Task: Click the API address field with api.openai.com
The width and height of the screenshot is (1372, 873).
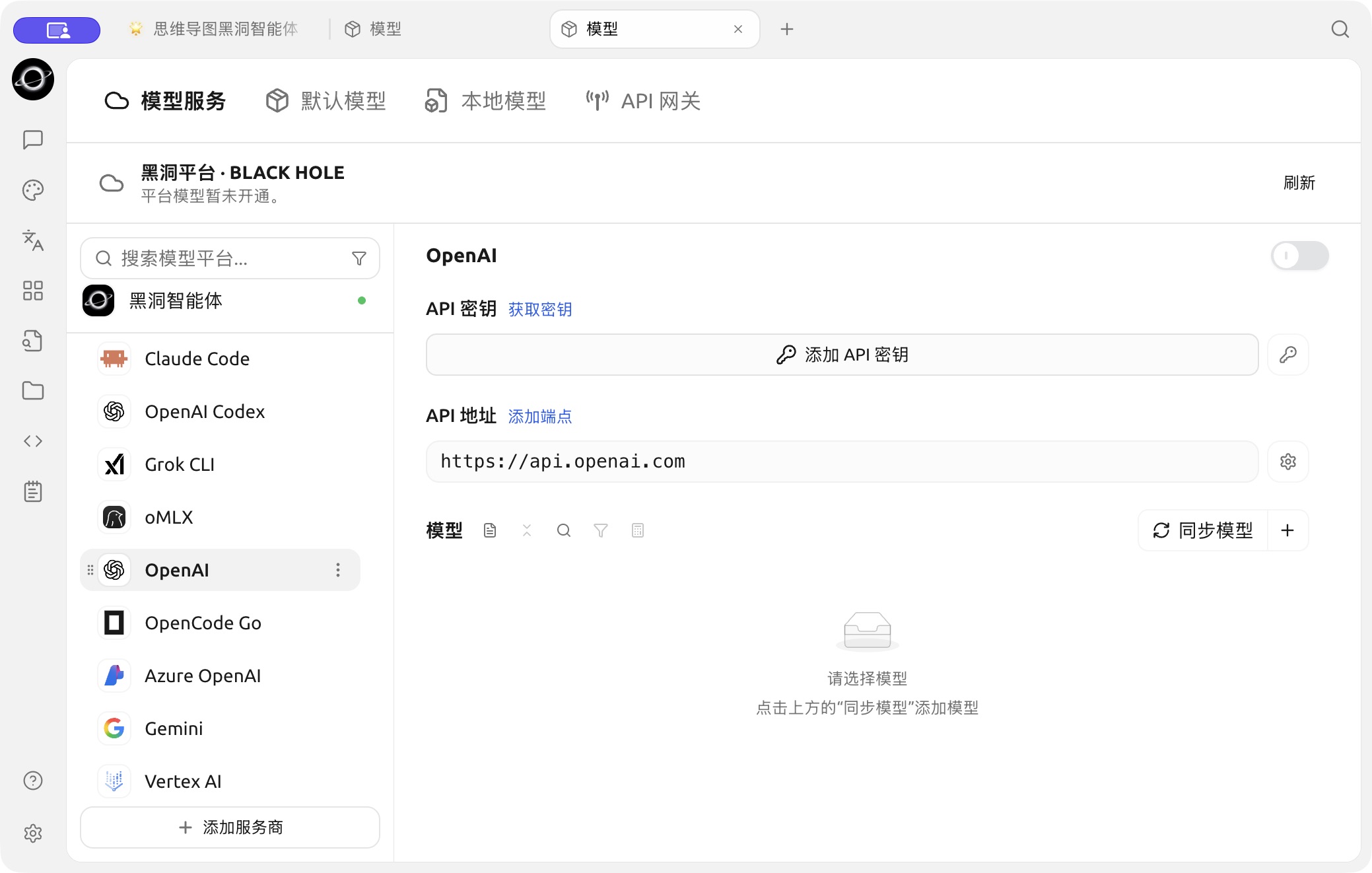Action: (x=842, y=462)
